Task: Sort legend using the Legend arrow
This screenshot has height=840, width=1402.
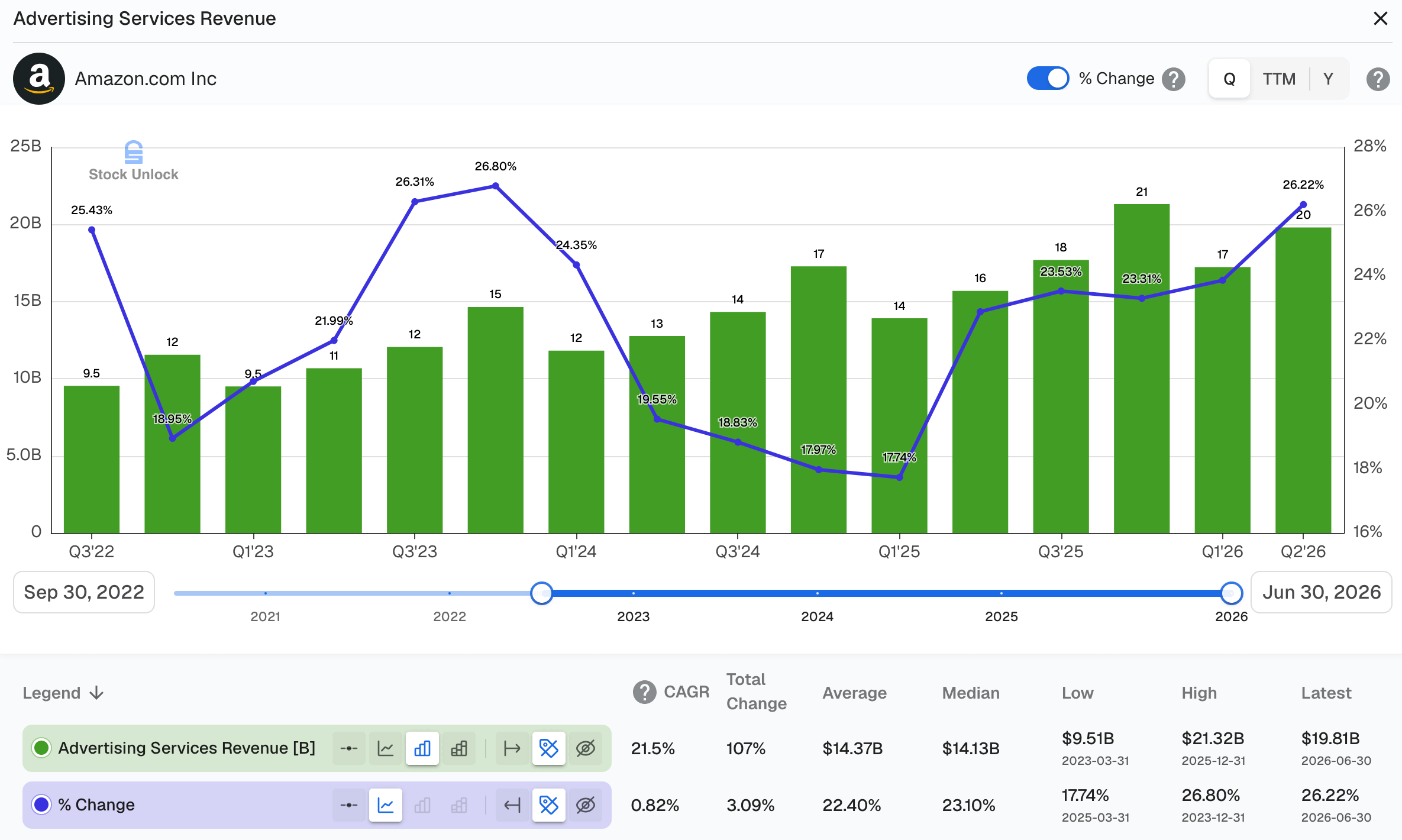Action: pyautogui.click(x=97, y=693)
